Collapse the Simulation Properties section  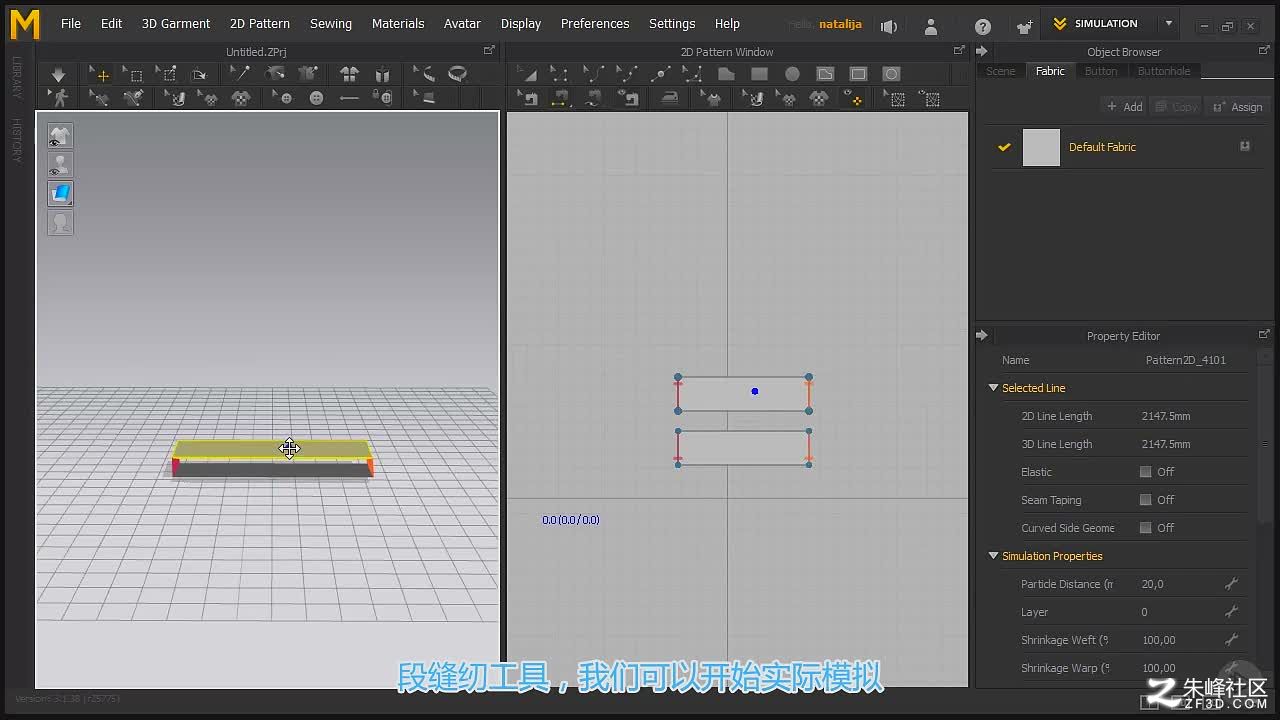coord(993,556)
